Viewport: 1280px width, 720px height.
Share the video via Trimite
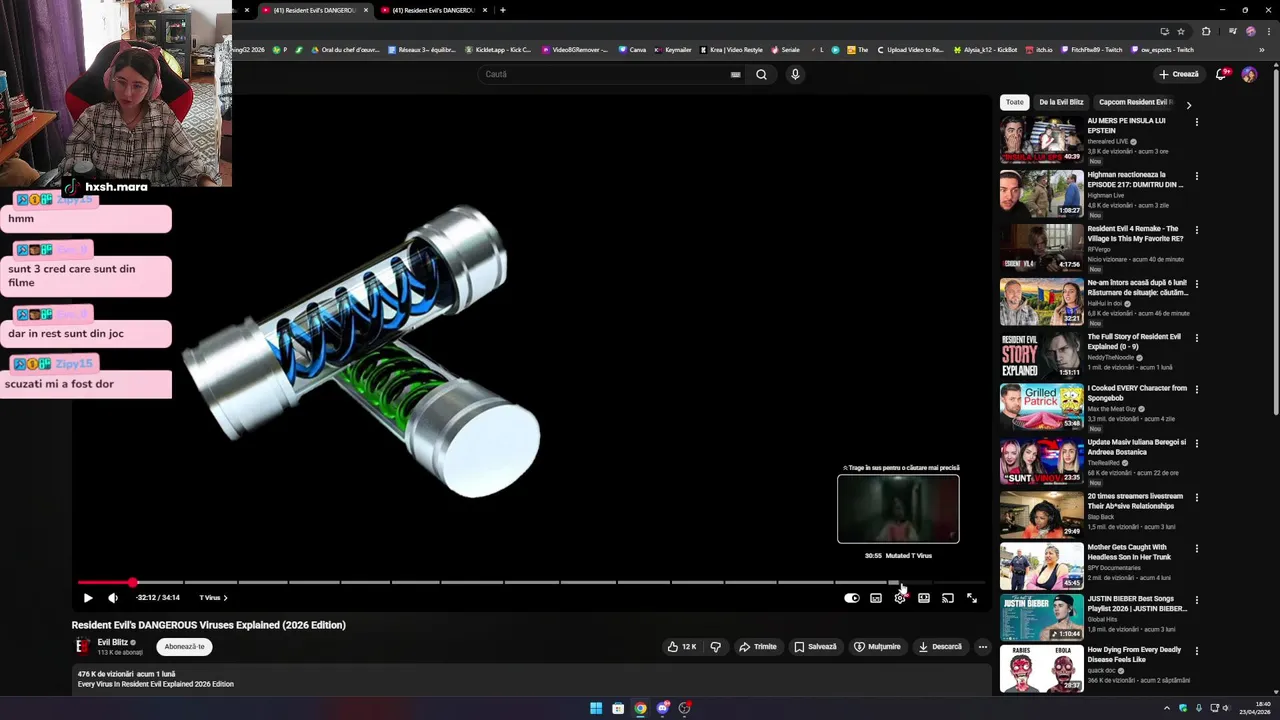[x=757, y=647]
